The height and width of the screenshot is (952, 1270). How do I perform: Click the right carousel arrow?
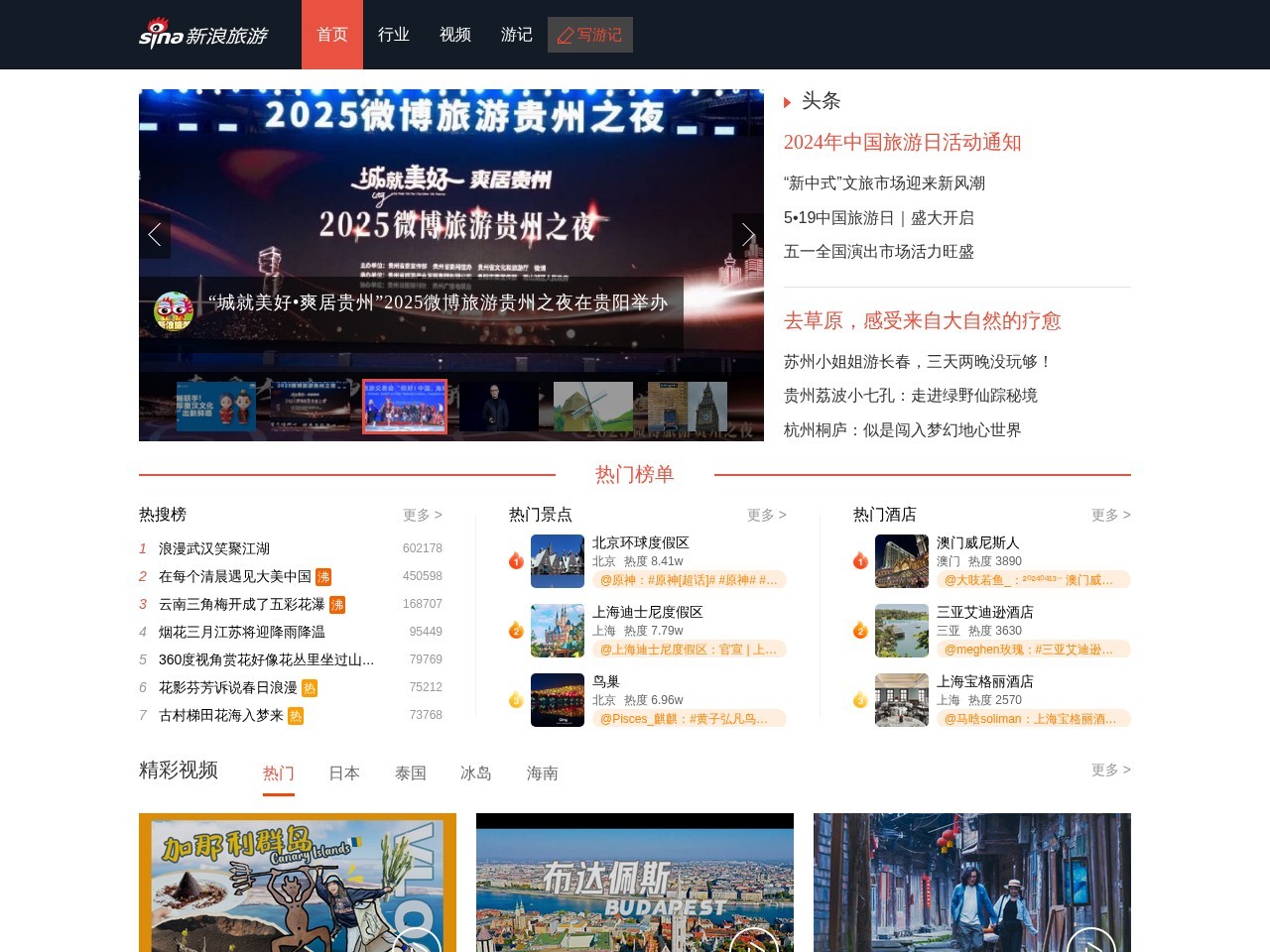(x=748, y=235)
